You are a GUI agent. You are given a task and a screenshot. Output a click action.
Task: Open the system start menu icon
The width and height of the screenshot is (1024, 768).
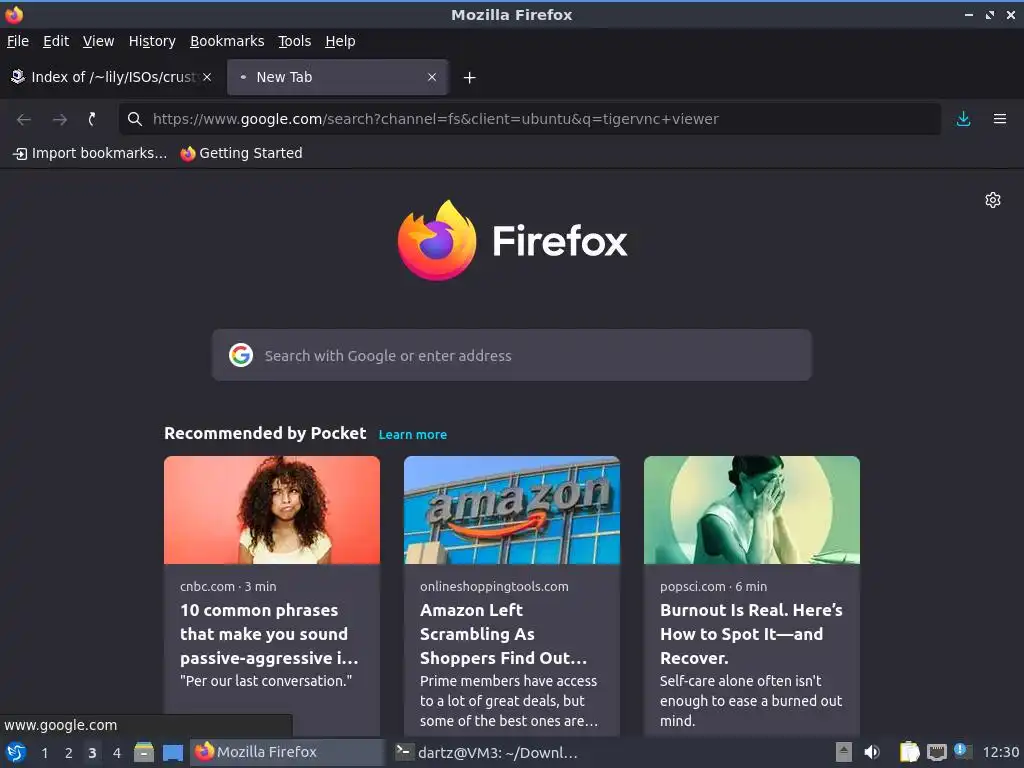[15, 752]
